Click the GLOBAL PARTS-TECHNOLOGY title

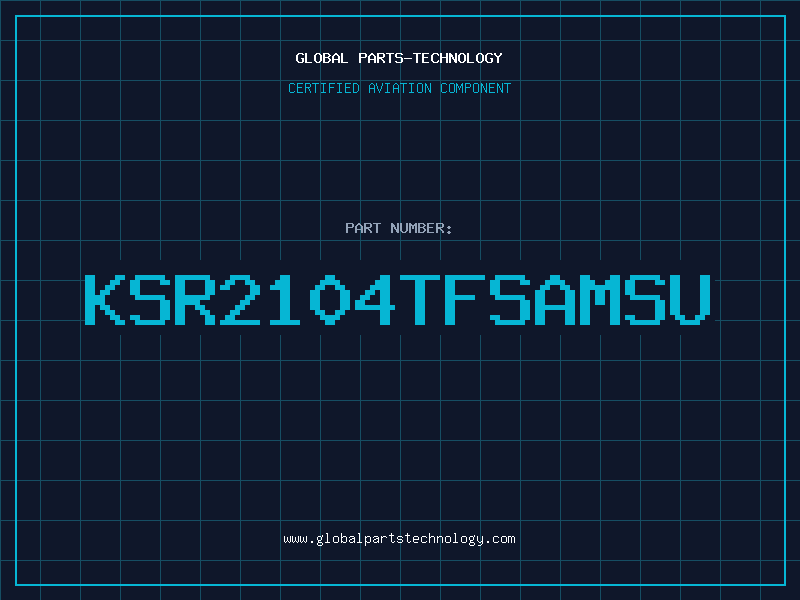coord(399,58)
